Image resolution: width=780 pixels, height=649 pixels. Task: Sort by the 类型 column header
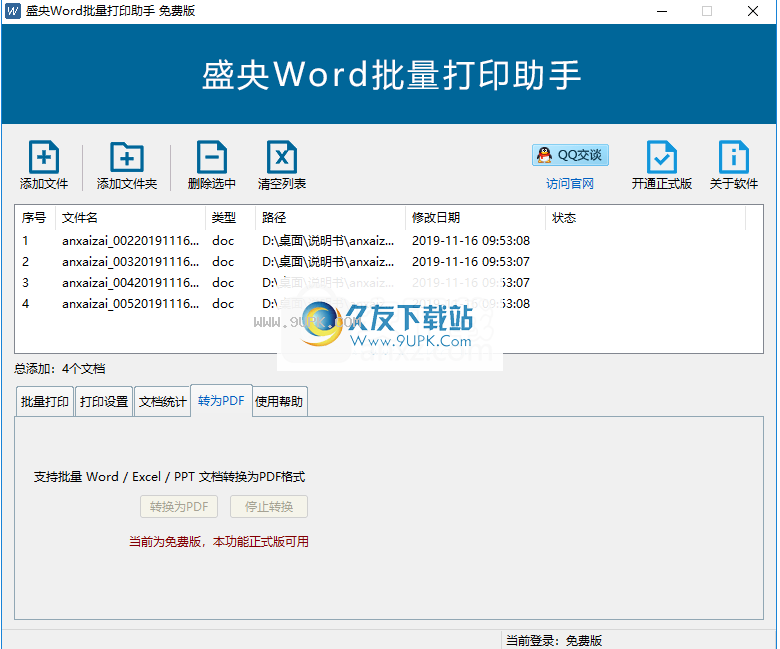[x=231, y=218]
